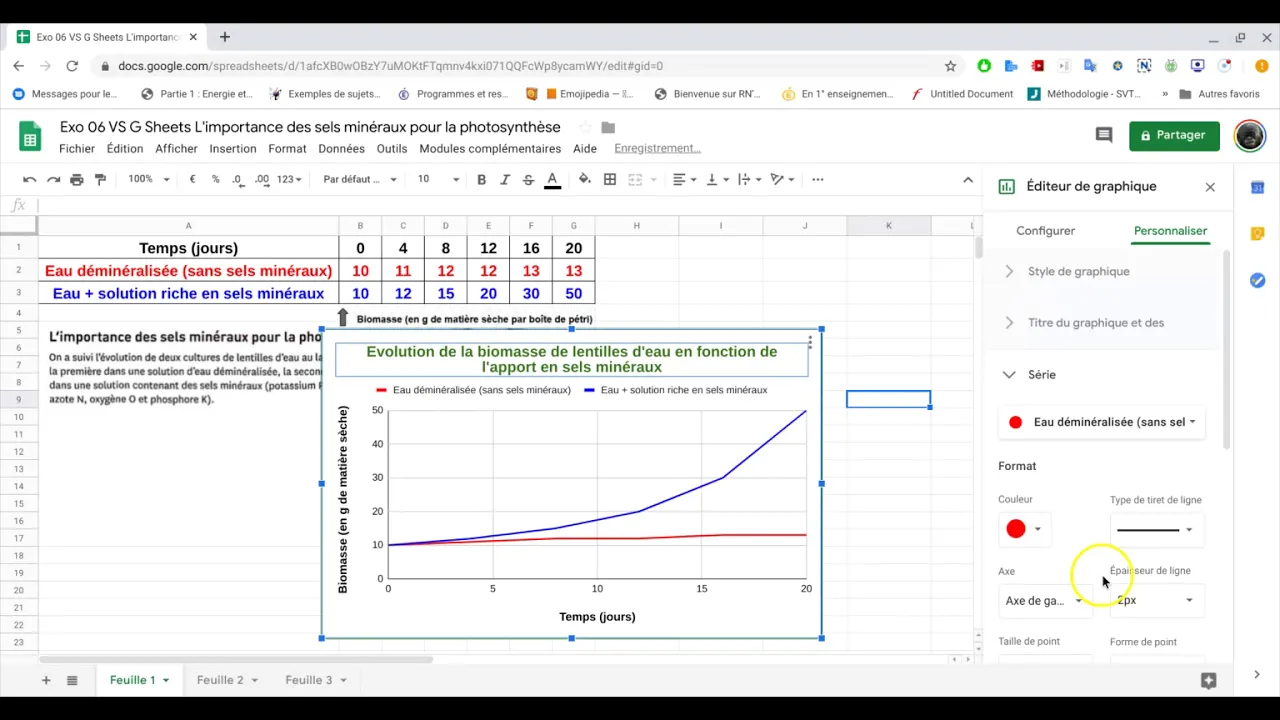
Task: Open the chart's three-dot options menu
Action: click(x=810, y=342)
